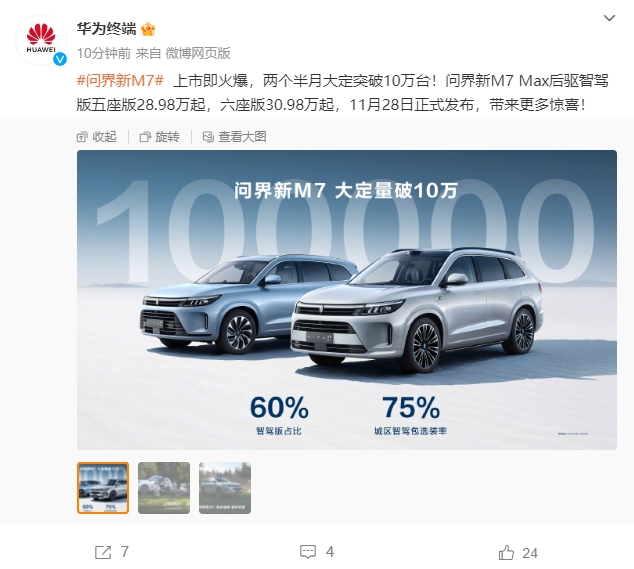Like the post with thumbs-up icon
Image resolution: width=634 pixels, height=569 pixels.
[506, 552]
